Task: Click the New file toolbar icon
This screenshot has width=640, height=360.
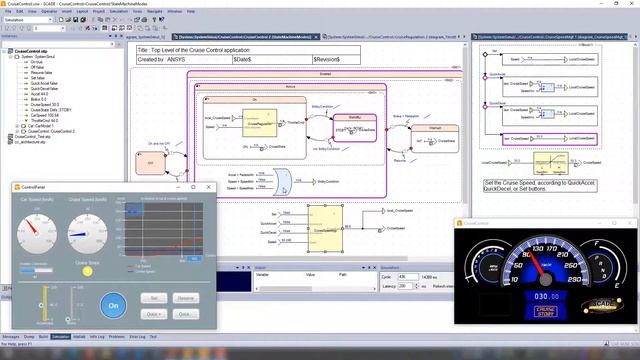Action: [x=61, y=20]
